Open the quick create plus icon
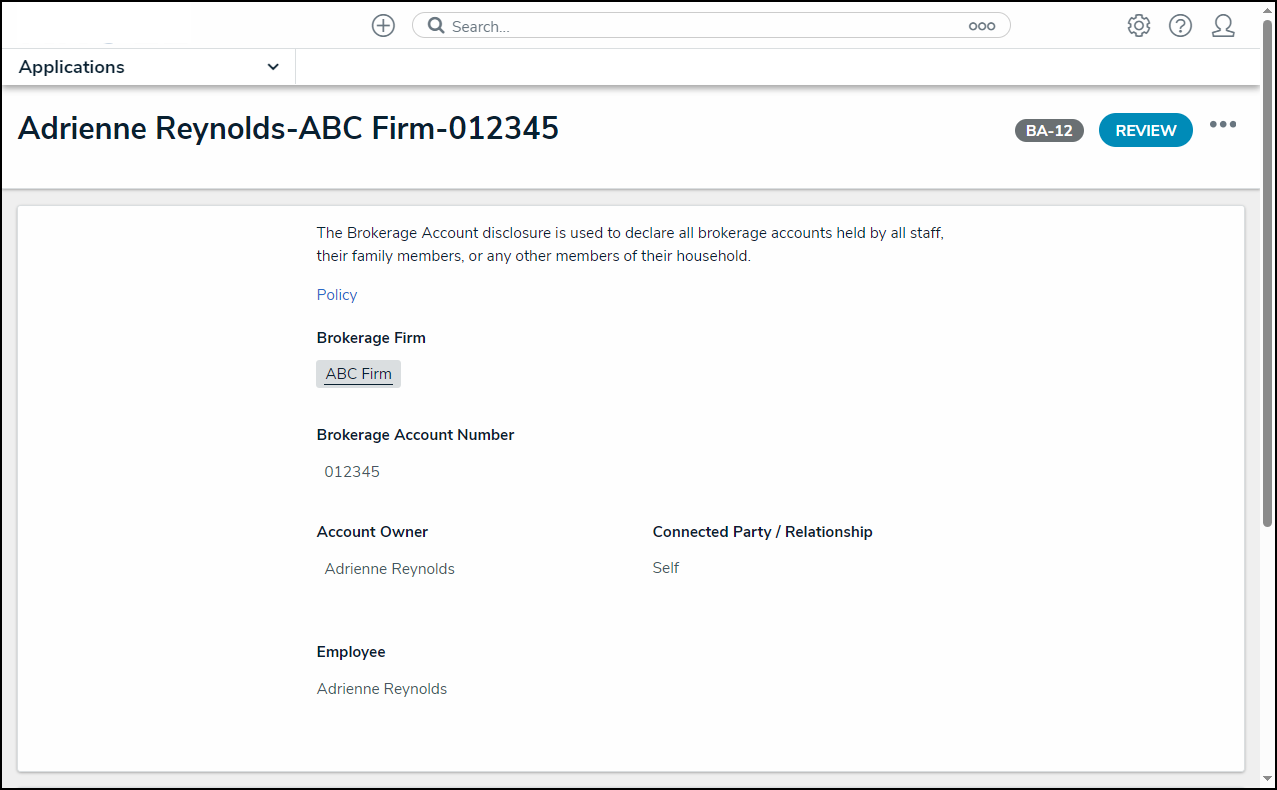Image resolution: width=1277 pixels, height=790 pixels. (x=383, y=25)
